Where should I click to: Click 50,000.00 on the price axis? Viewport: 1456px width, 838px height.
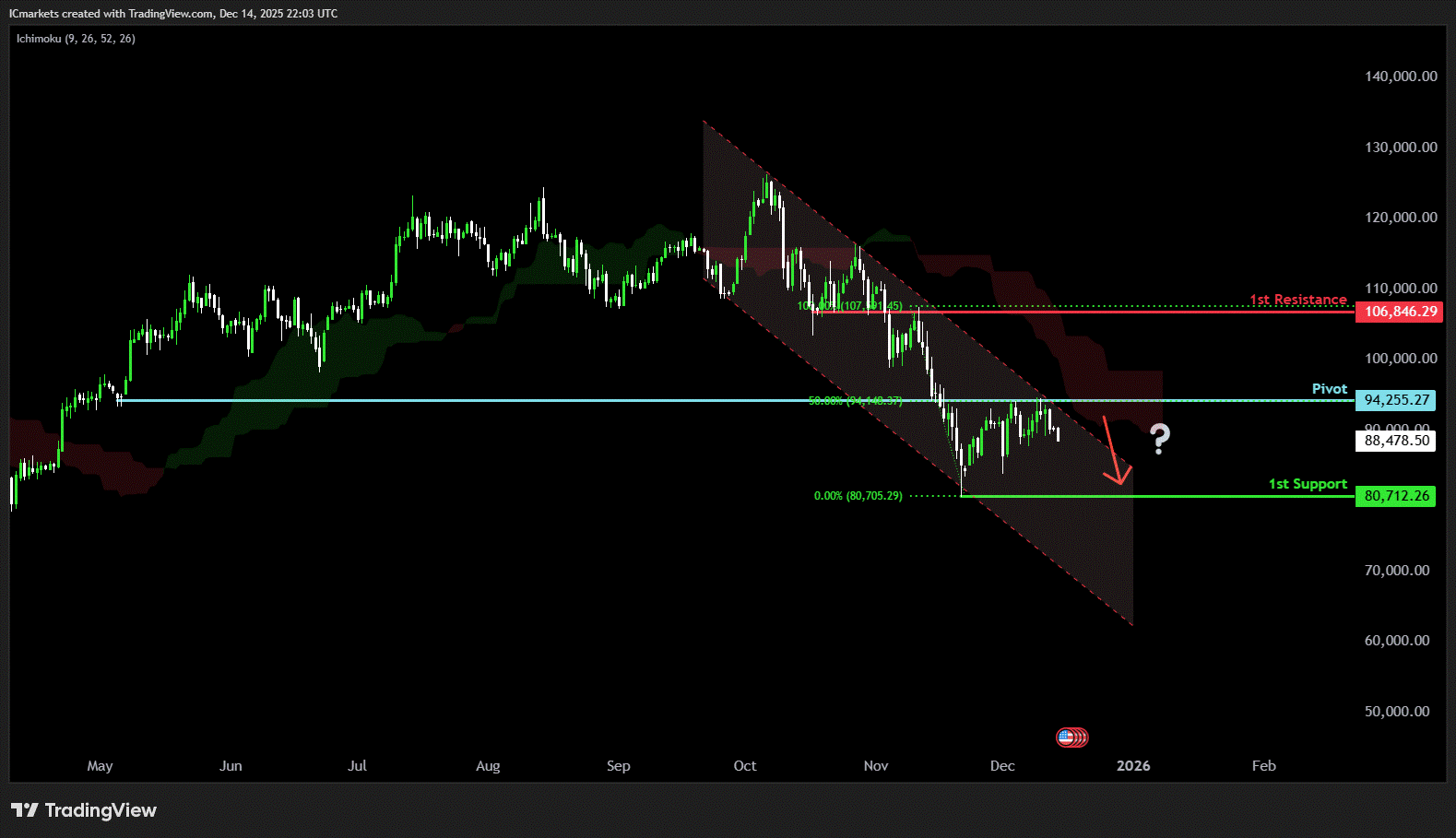click(x=1396, y=712)
